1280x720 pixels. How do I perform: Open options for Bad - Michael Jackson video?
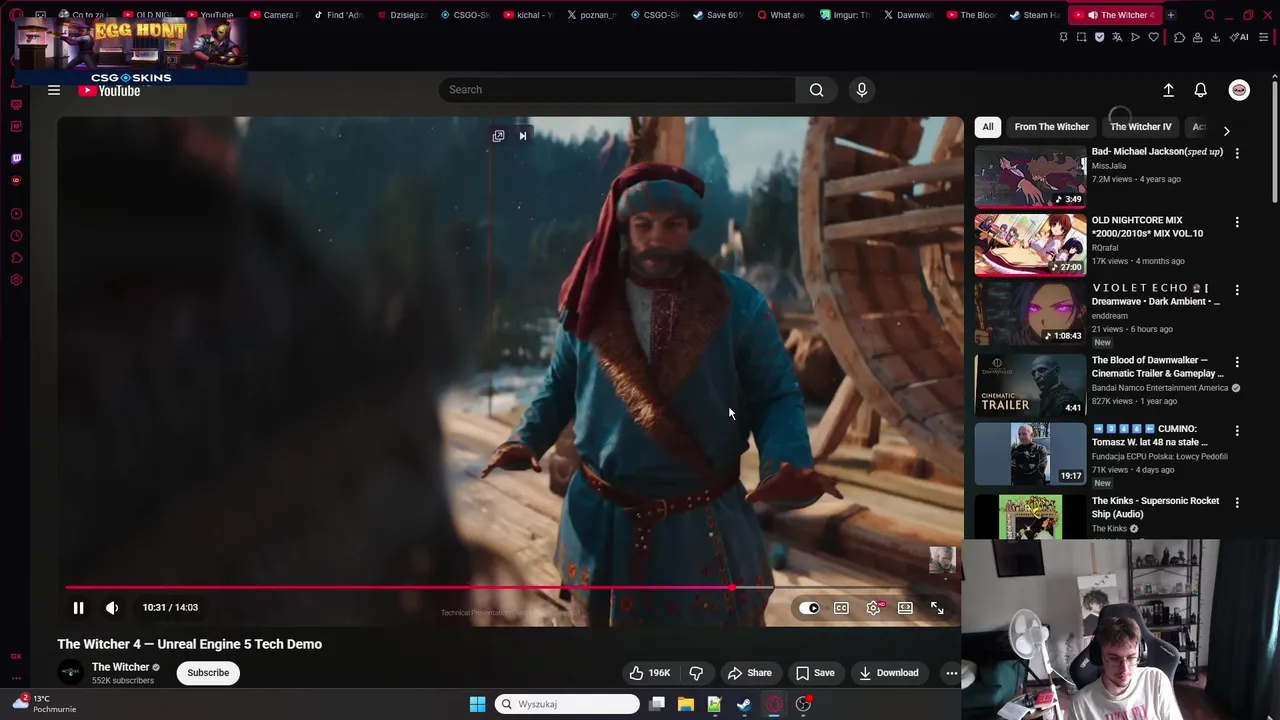pos(1237,154)
